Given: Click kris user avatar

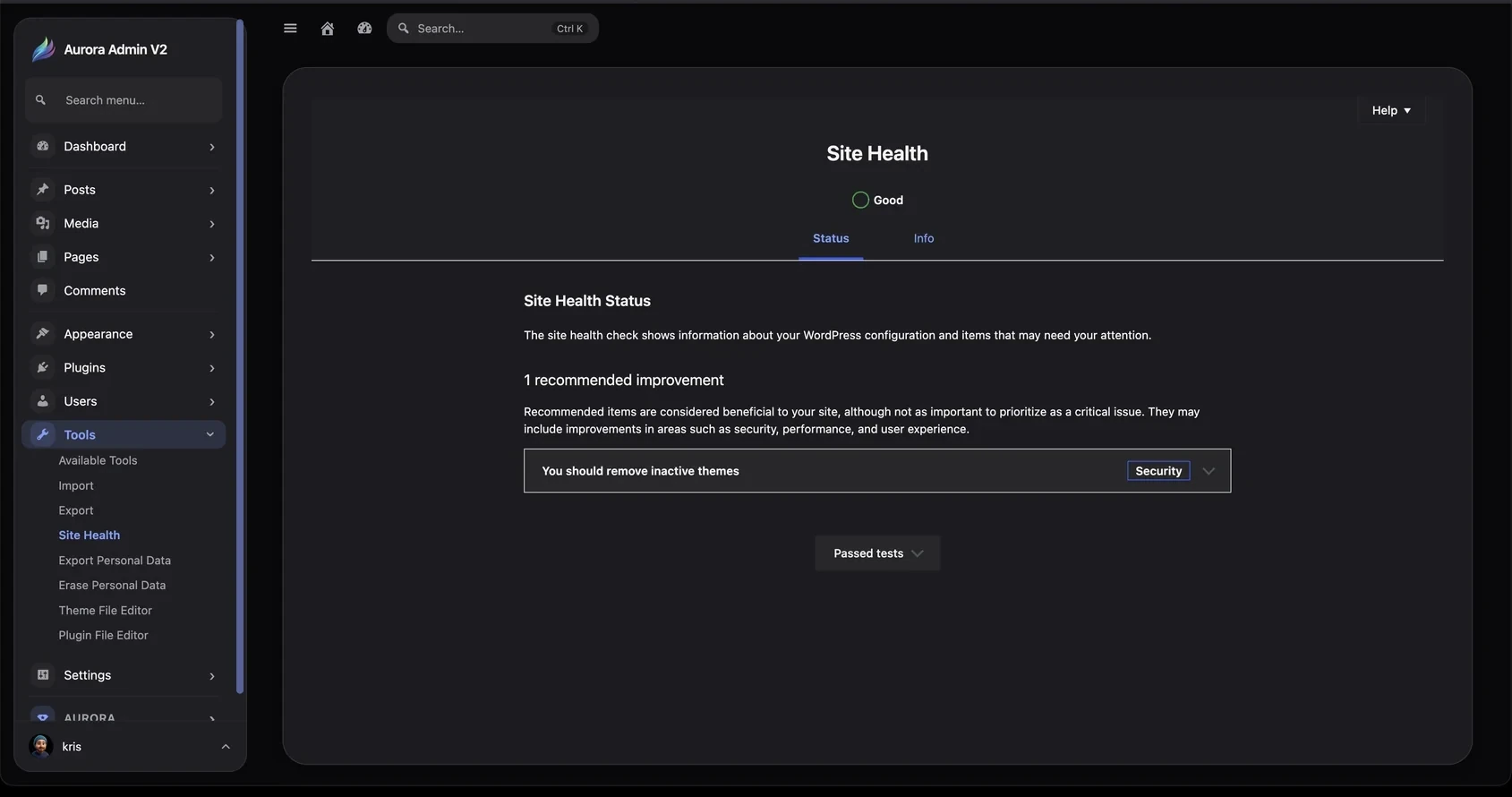Looking at the screenshot, I should (40, 746).
